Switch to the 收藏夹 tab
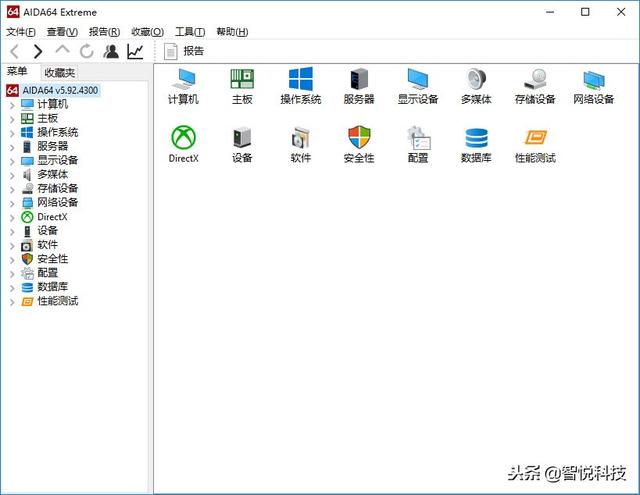 [x=60, y=73]
